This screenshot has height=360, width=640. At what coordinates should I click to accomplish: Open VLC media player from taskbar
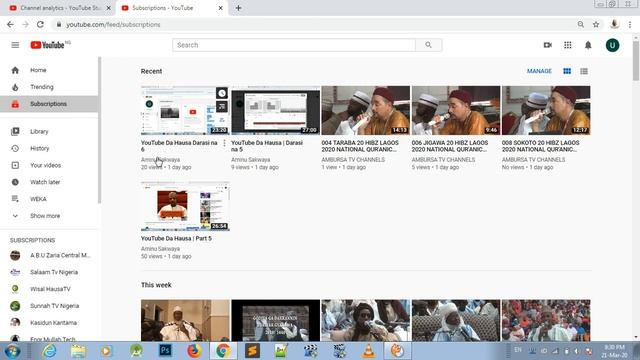369,351
